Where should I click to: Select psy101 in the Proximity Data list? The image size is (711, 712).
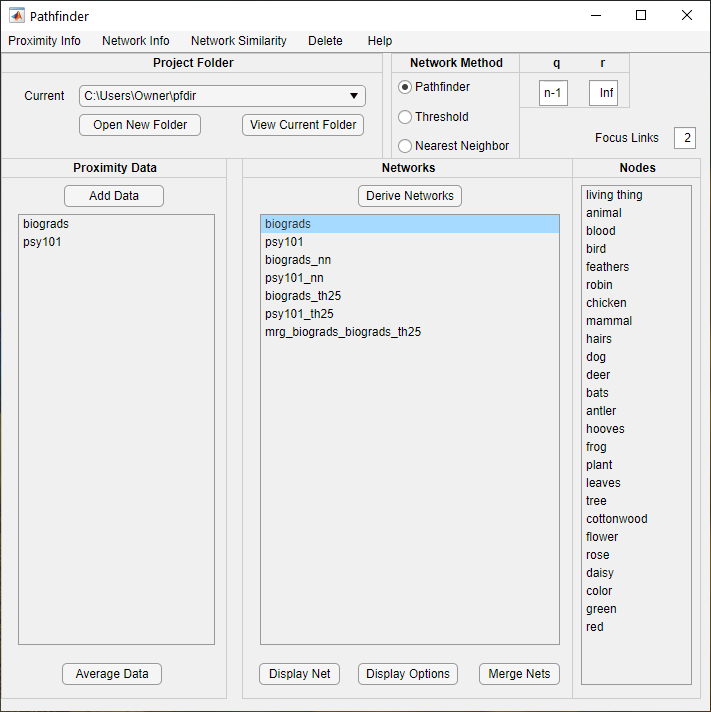click(42, 242)
